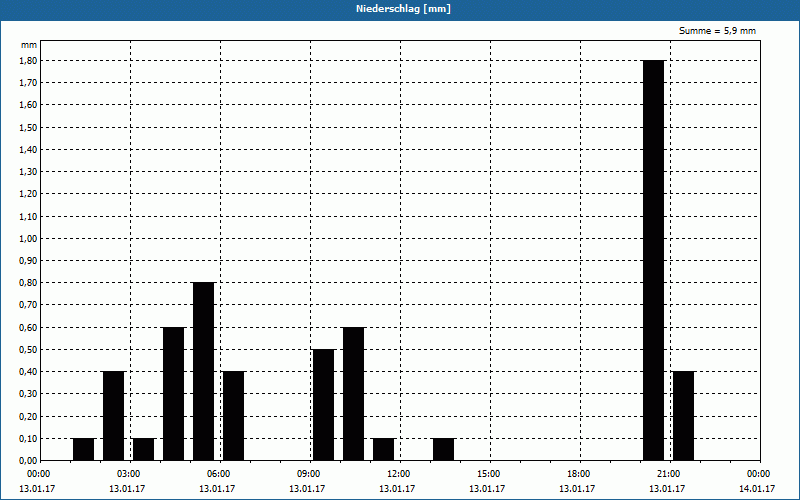Click the 0,50 y-axis label
This screenshot has height=500, width=800.
[28, 349]
